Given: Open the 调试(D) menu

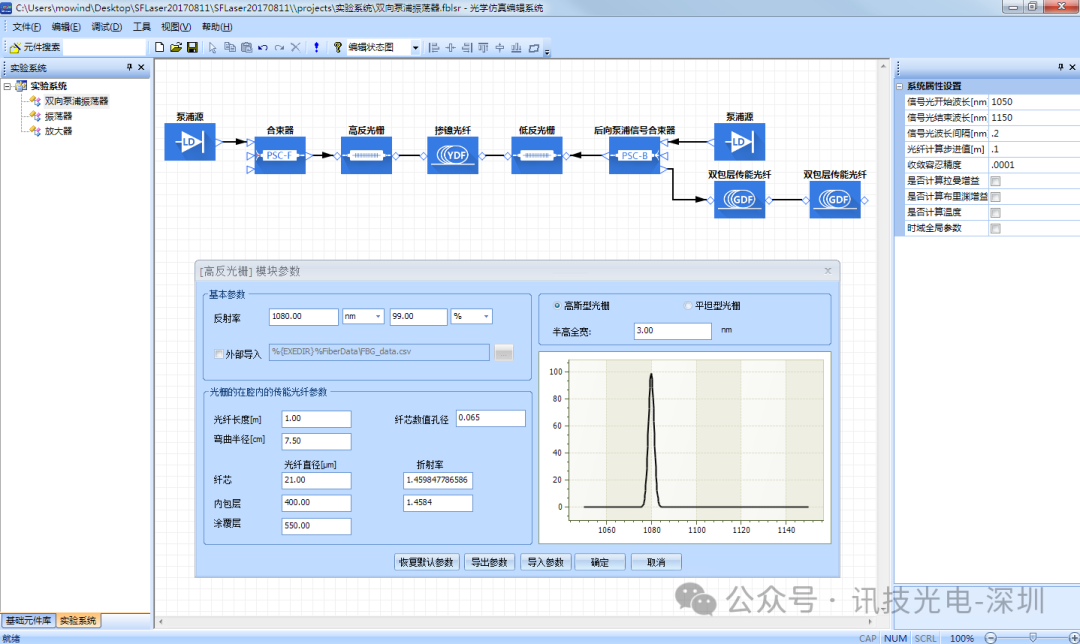Looking at the screenshot, I should point(106,27).
